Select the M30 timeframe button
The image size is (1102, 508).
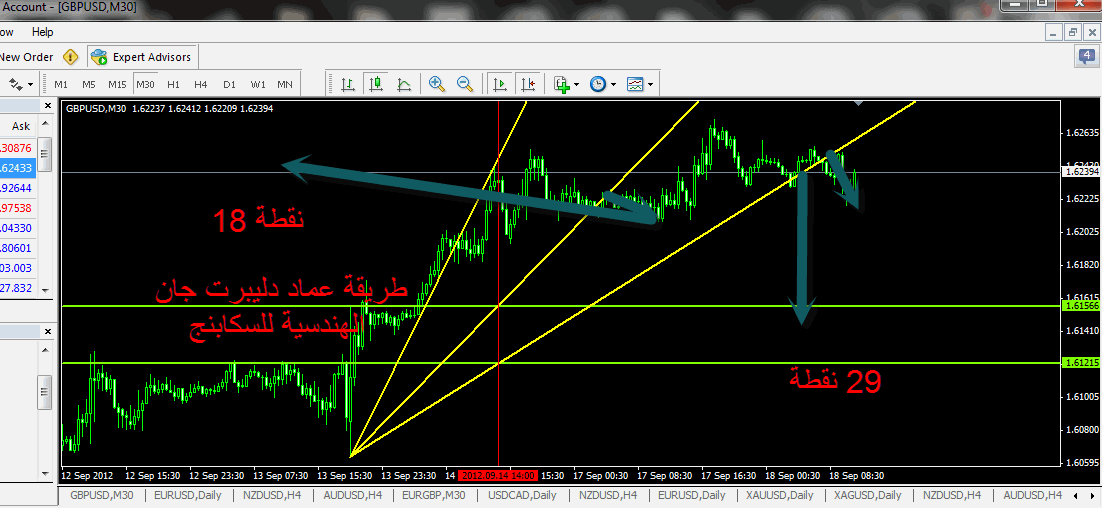[x=145, y=84]
